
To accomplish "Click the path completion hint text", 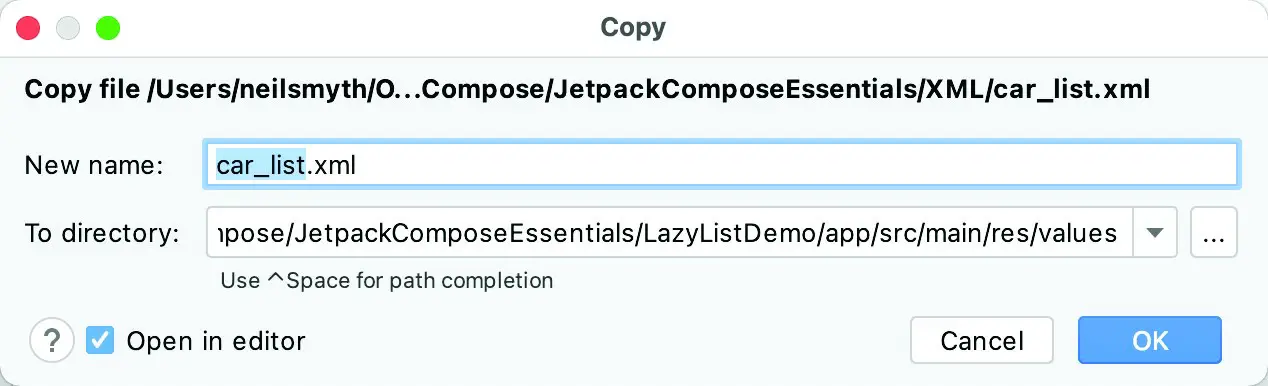I will 387,280.
